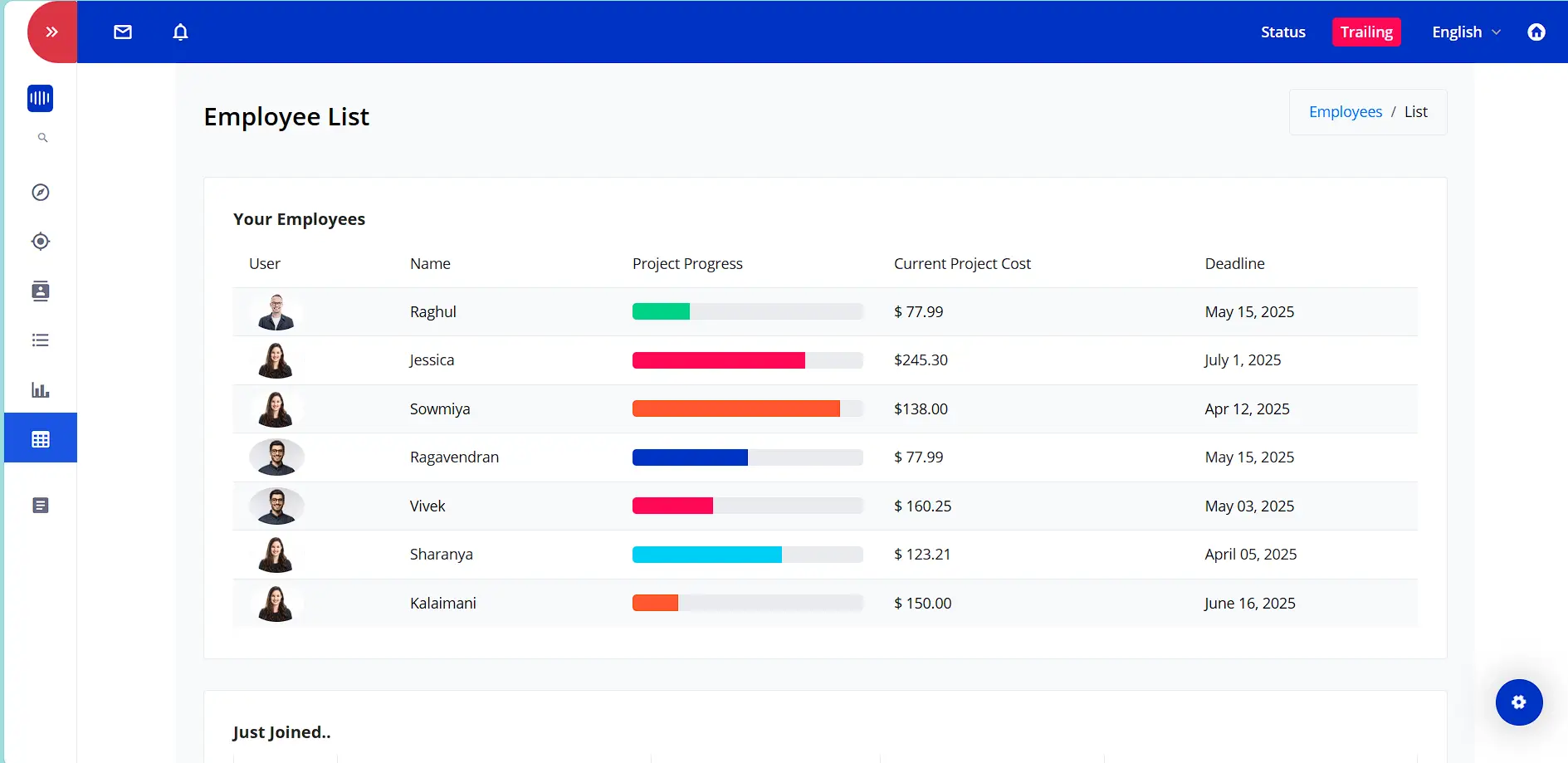This screenshot has width=1568, height=763.
Task: Click Raghul's avatar photo
Action: pos(276,312)
